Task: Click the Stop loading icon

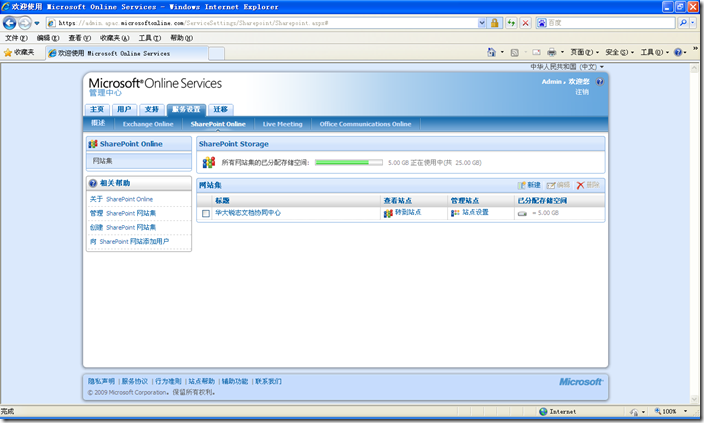Action: tap(525, 22)
